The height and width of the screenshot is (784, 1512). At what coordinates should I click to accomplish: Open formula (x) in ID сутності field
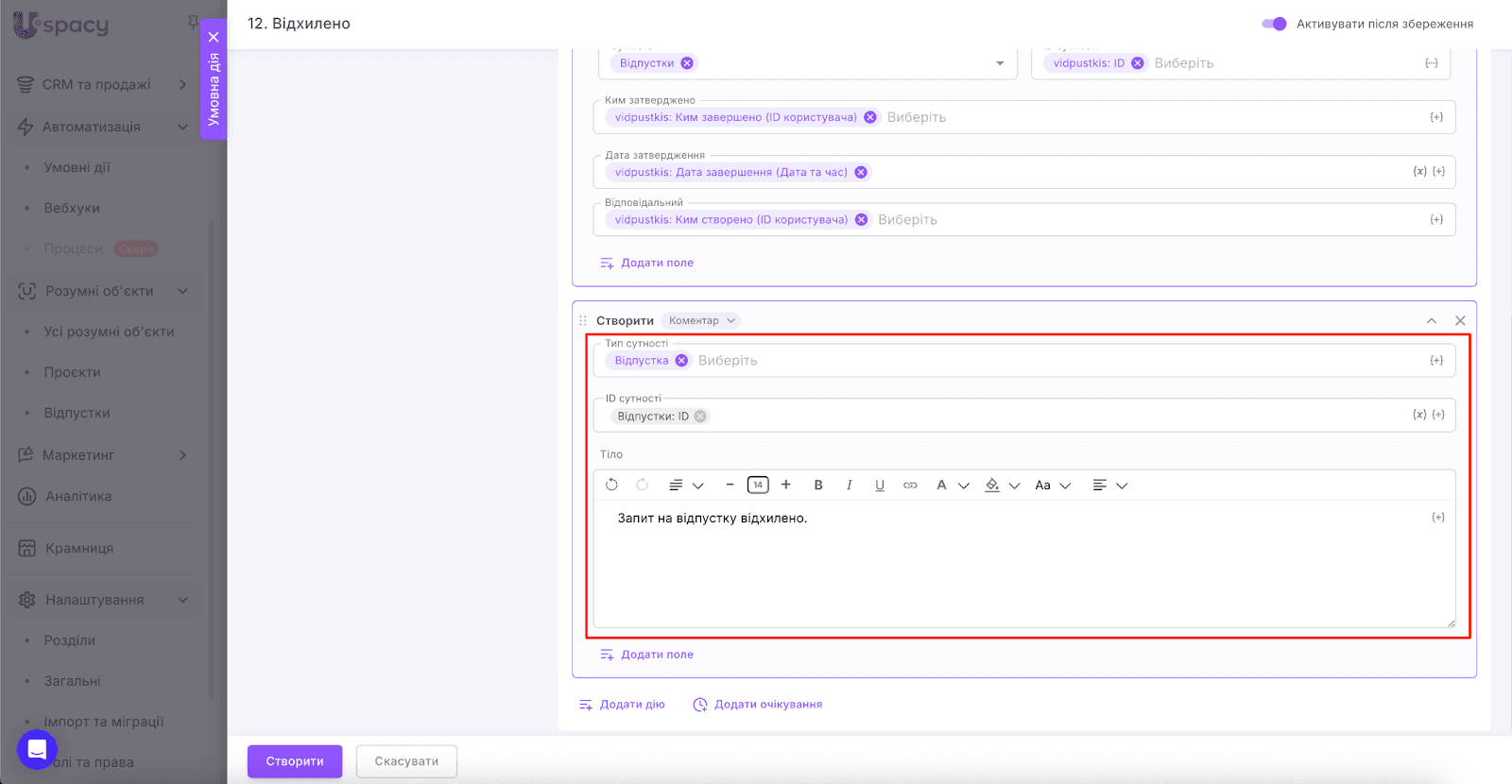[1419, 415]
